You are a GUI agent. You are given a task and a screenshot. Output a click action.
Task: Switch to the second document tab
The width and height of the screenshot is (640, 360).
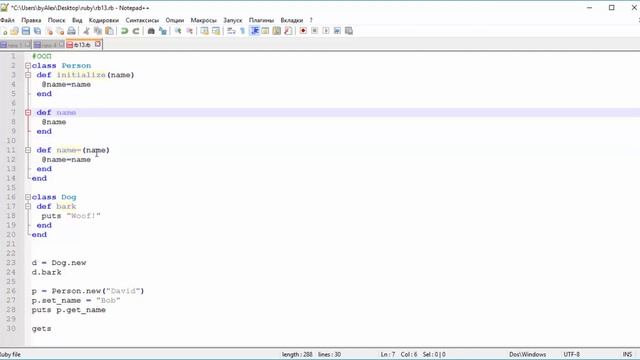pyautogui.click(x=49, y=45)
